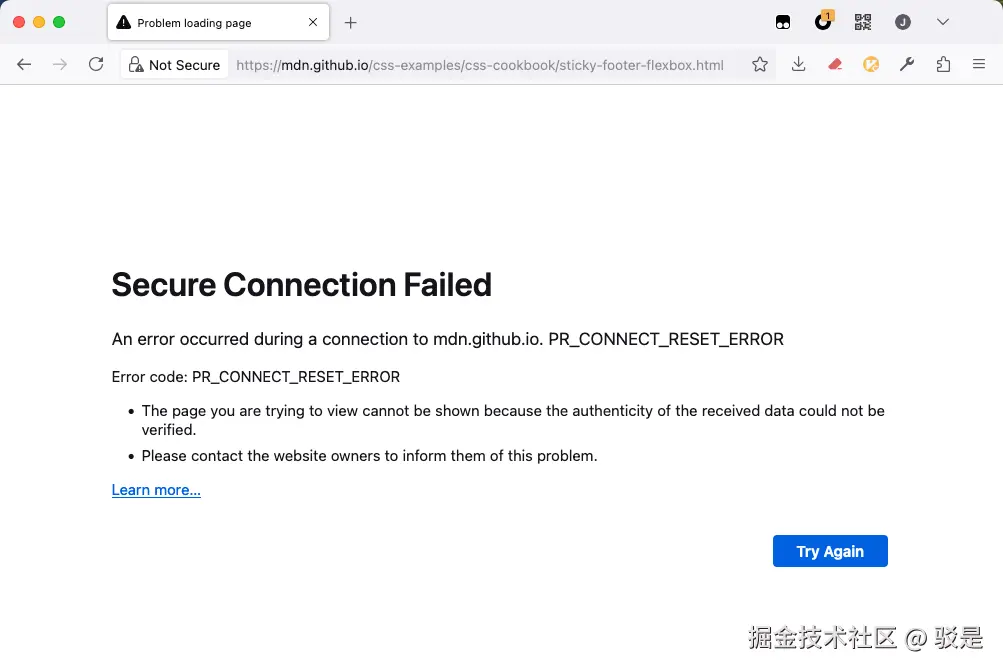Click the orange circular extension icon

871,65
